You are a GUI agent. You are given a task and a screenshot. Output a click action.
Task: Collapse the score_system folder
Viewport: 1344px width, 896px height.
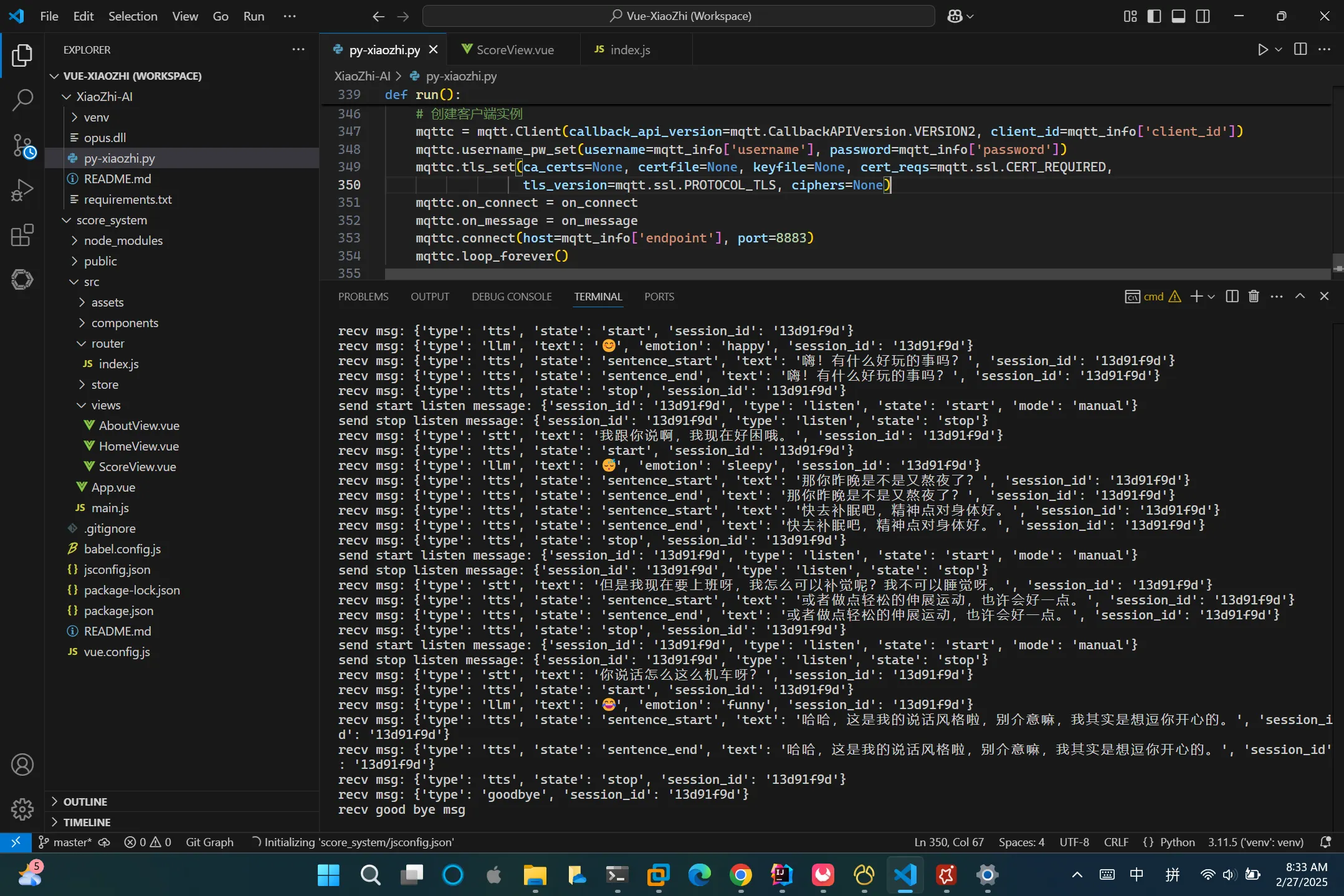click(111, 220)
